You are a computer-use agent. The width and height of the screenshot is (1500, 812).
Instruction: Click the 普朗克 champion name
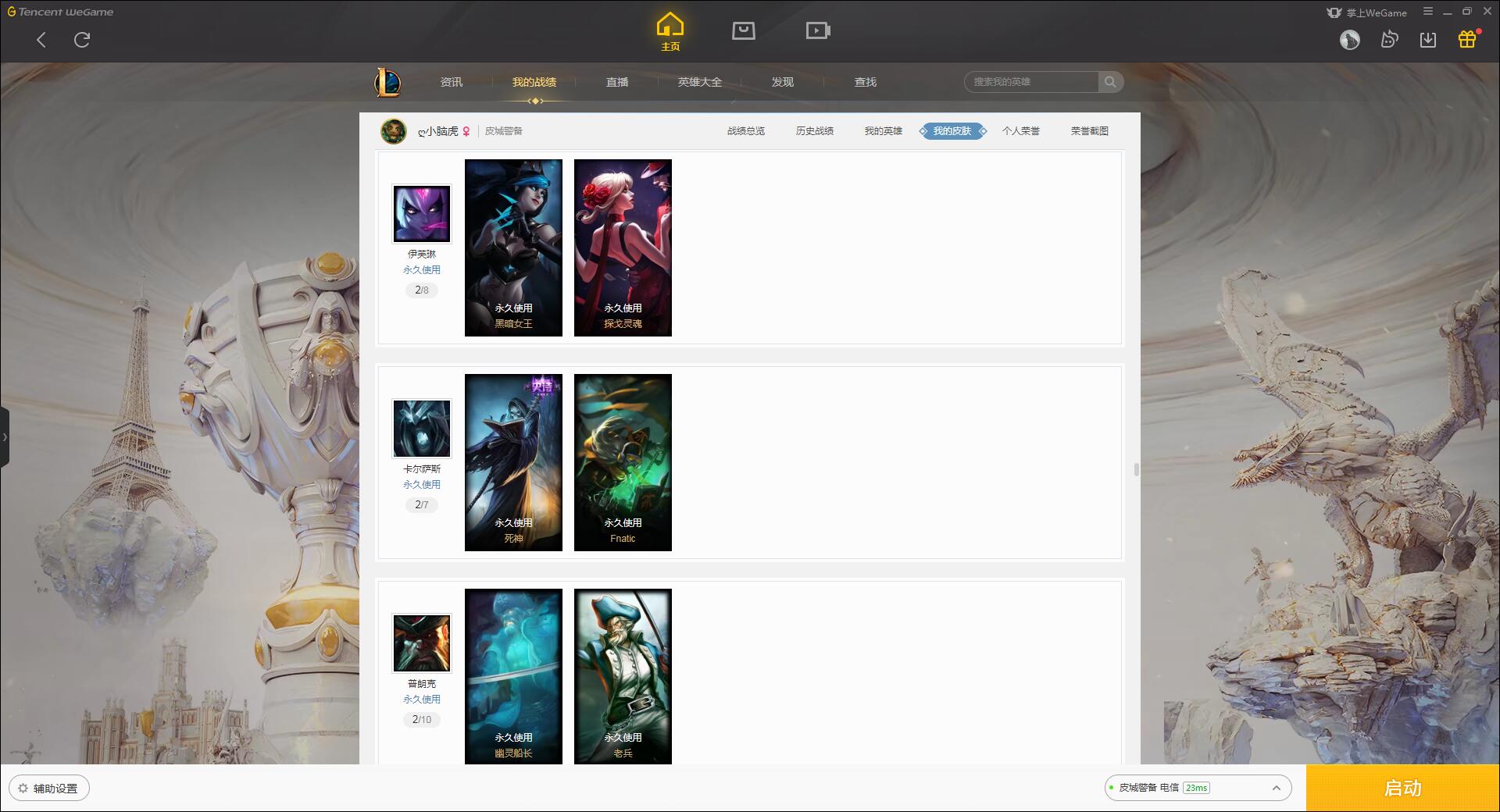tap(422, 683)
